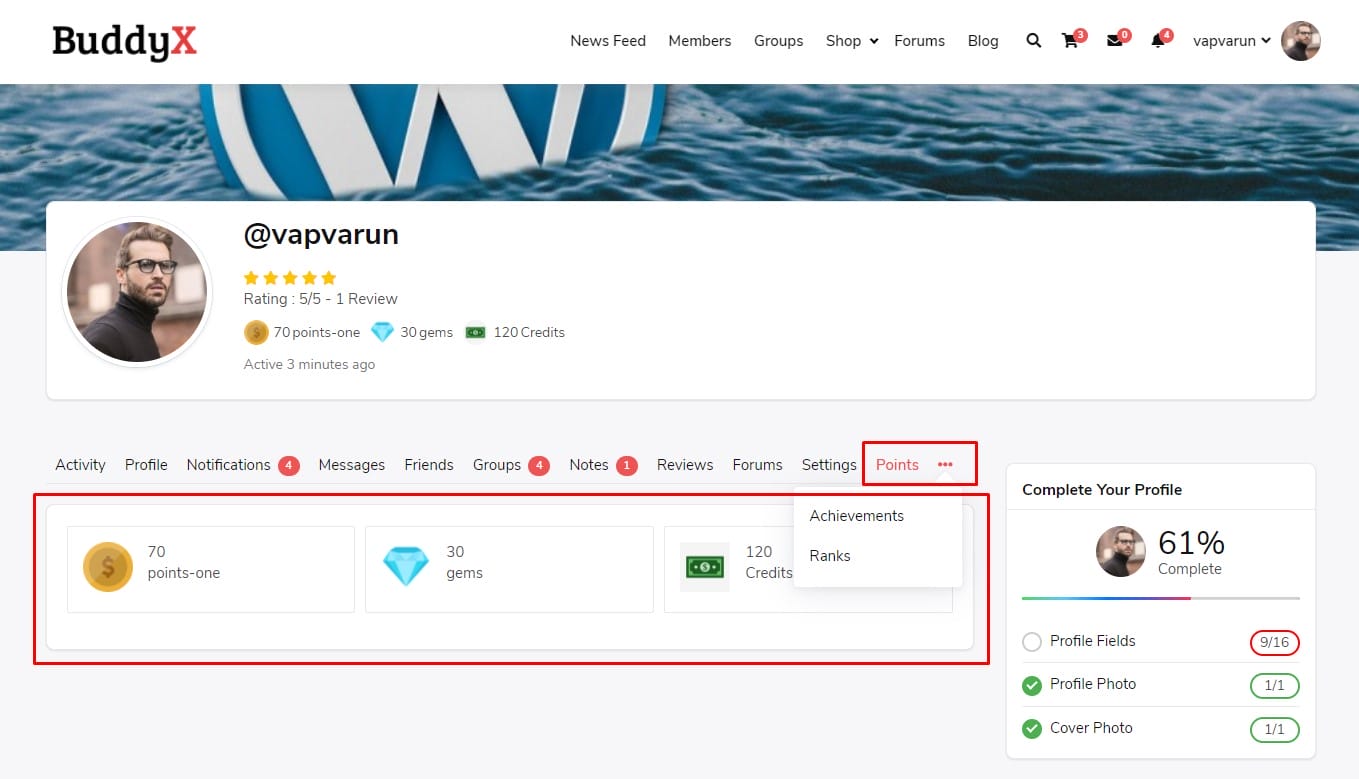Click the green cash Credits icon in card
1359x779 pixels.
click(704, 567)
